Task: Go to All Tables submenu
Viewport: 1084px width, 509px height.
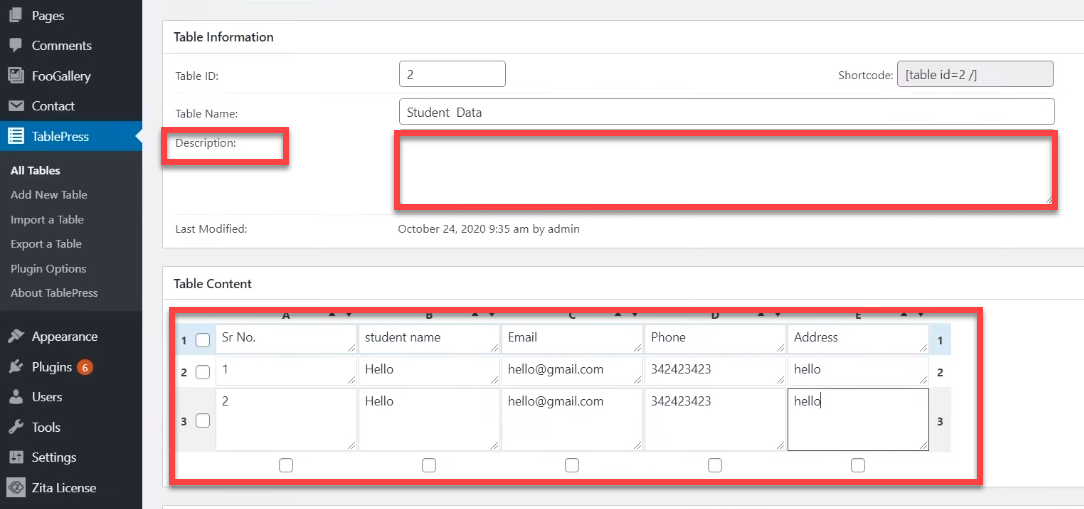Action: pos(35,170)
